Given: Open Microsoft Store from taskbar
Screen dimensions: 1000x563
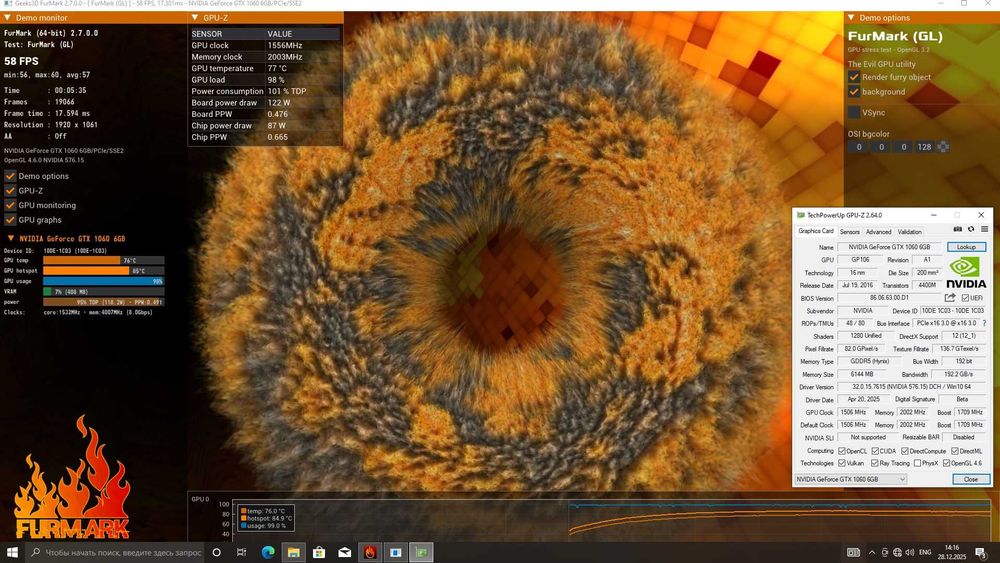Looking at the screenshot, I should click(x=319, y=552).
